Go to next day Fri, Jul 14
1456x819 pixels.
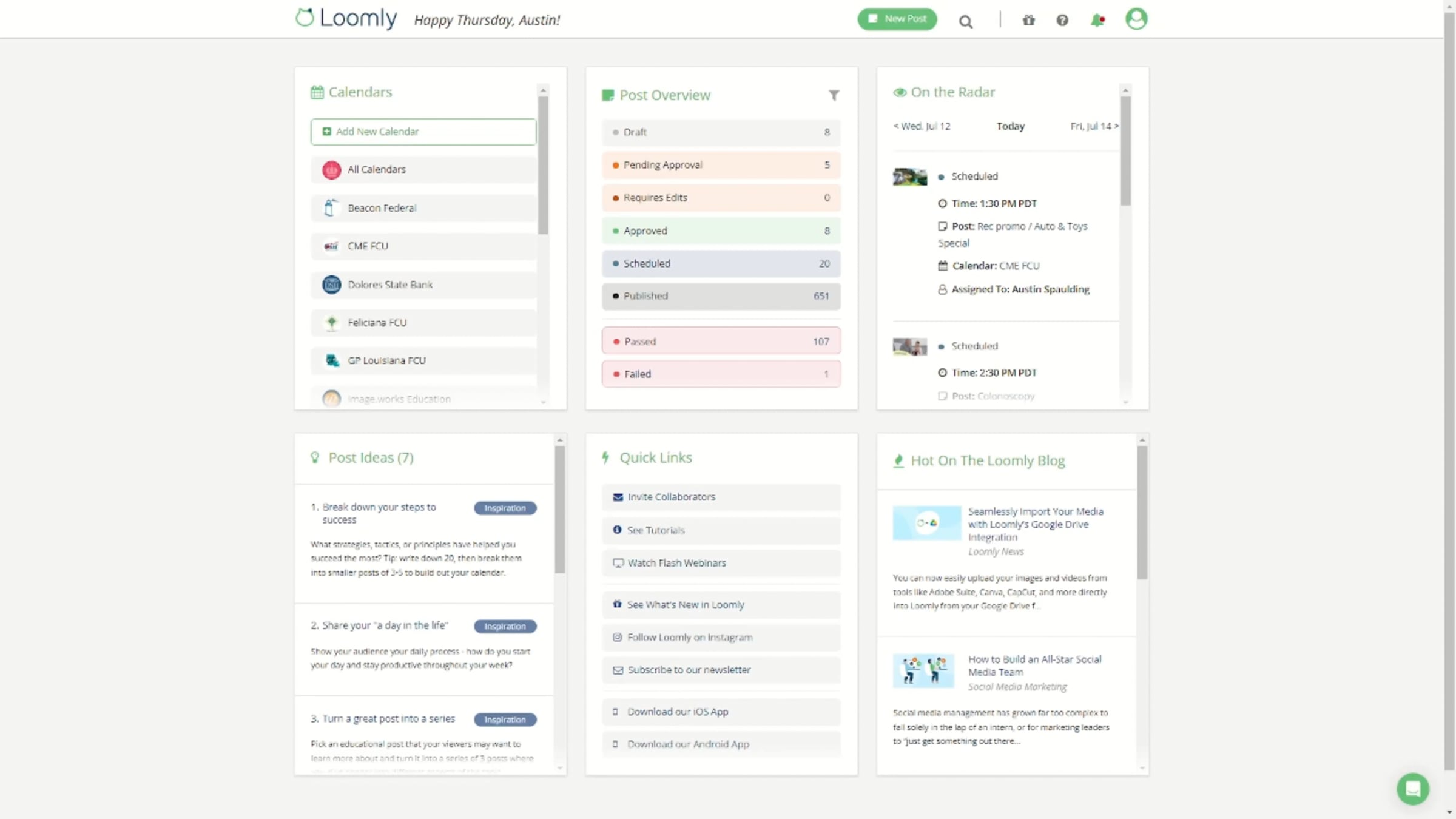point(1094,126)
